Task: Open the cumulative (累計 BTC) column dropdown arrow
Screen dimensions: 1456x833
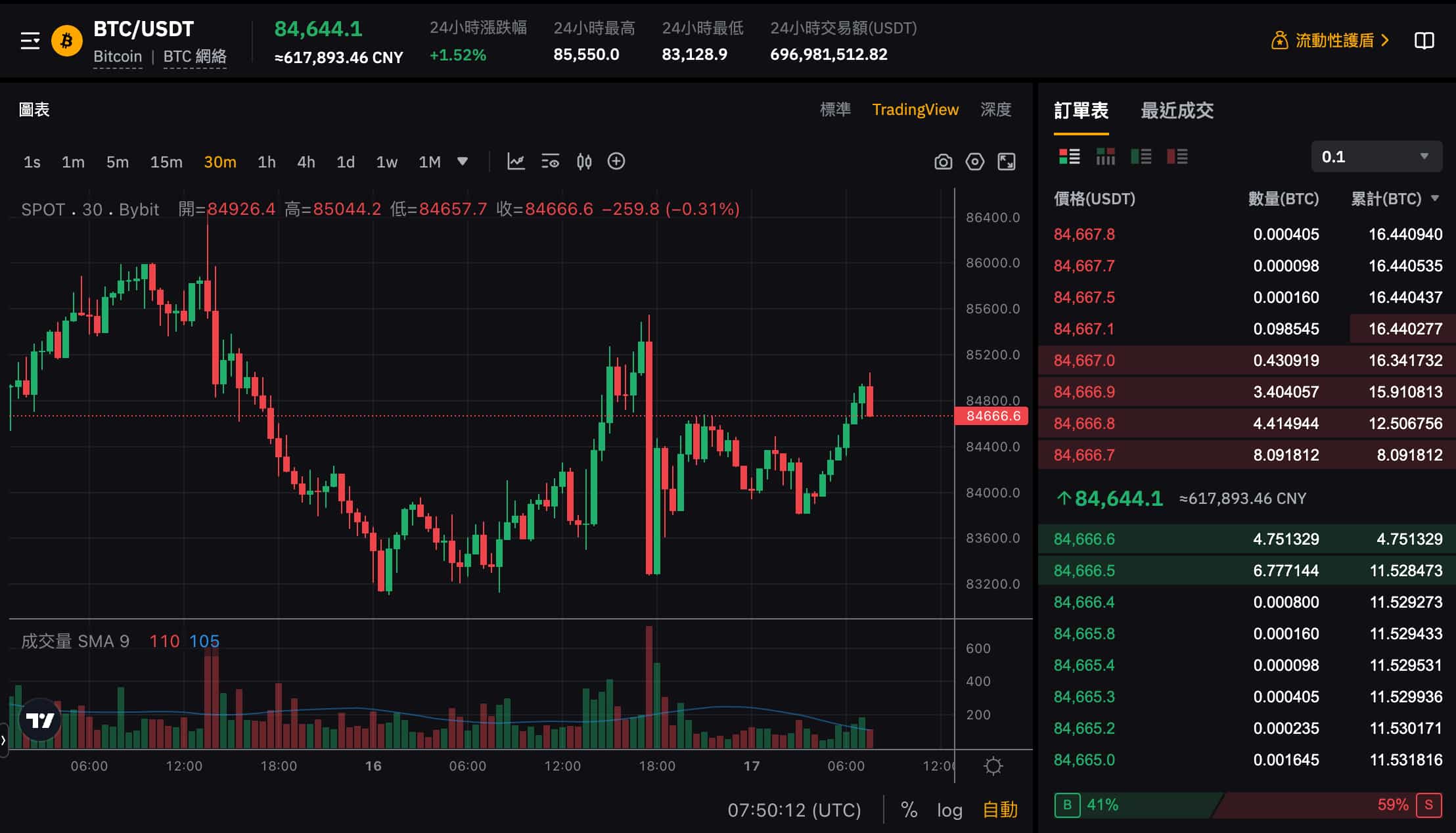Action: tap(1435, 198)
